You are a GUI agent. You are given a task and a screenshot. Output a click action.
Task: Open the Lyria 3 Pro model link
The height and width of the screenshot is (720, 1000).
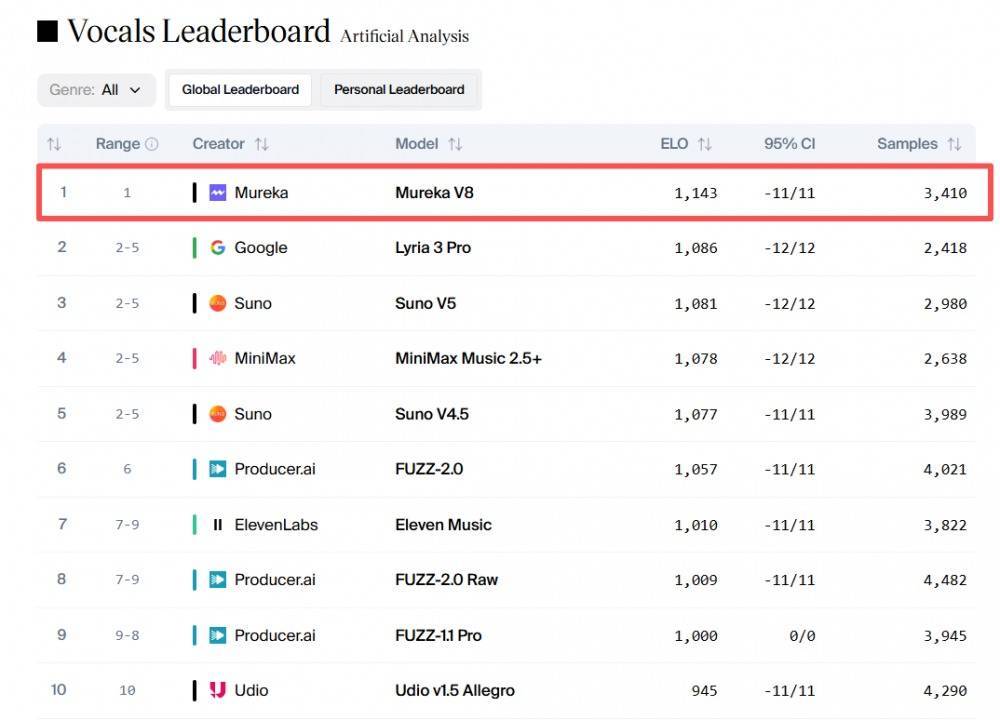coord(433,248)
